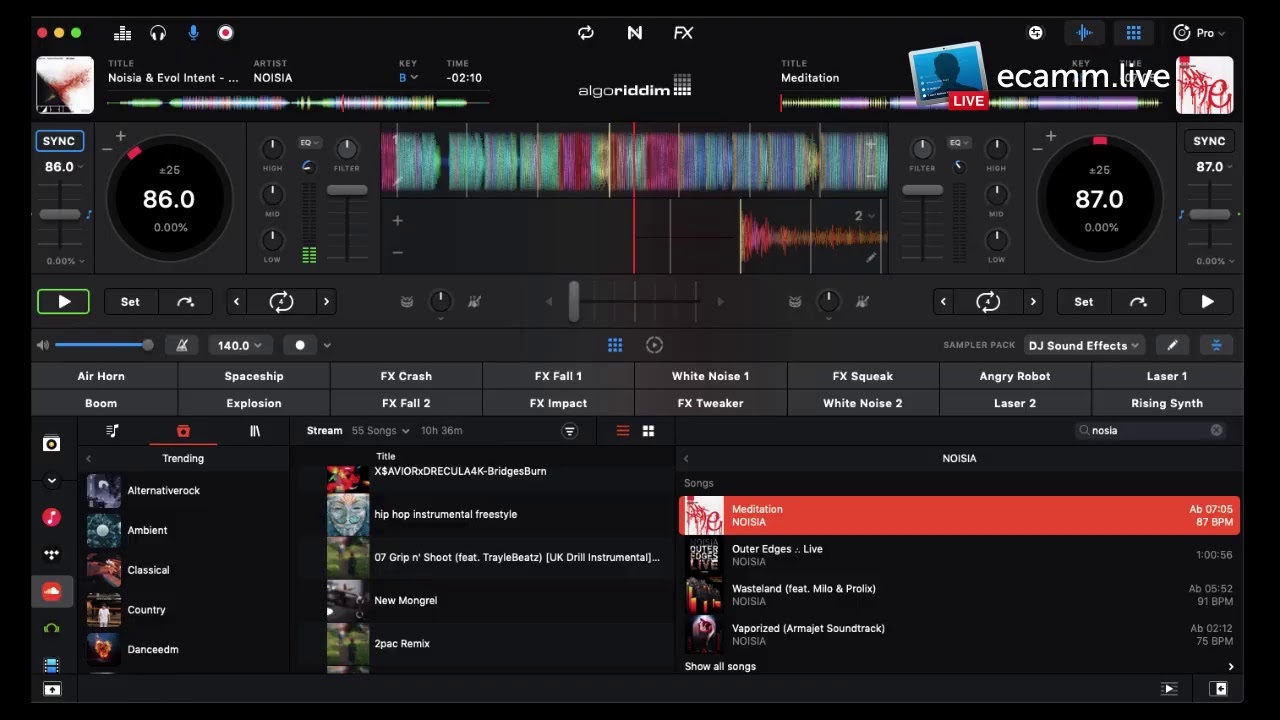This screenshot has height=720, width=1280.
Task: Switch to the playlists tab with music note
Action: coord(112,431)
